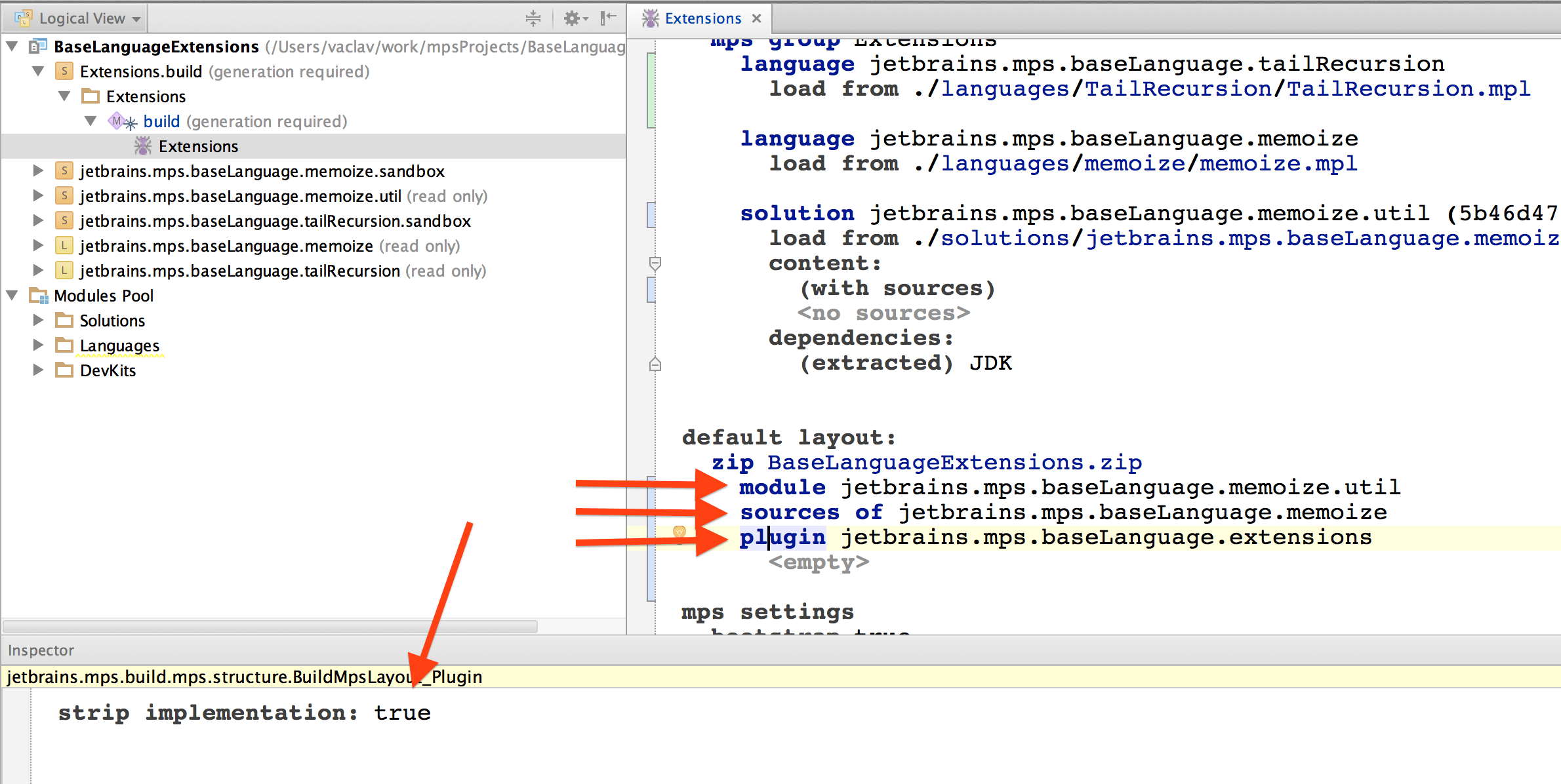Image resolution: width=1561 pixels, height=784 pixels.
Task: Close the Extensions editor tab
Action: tap(756, 18)
